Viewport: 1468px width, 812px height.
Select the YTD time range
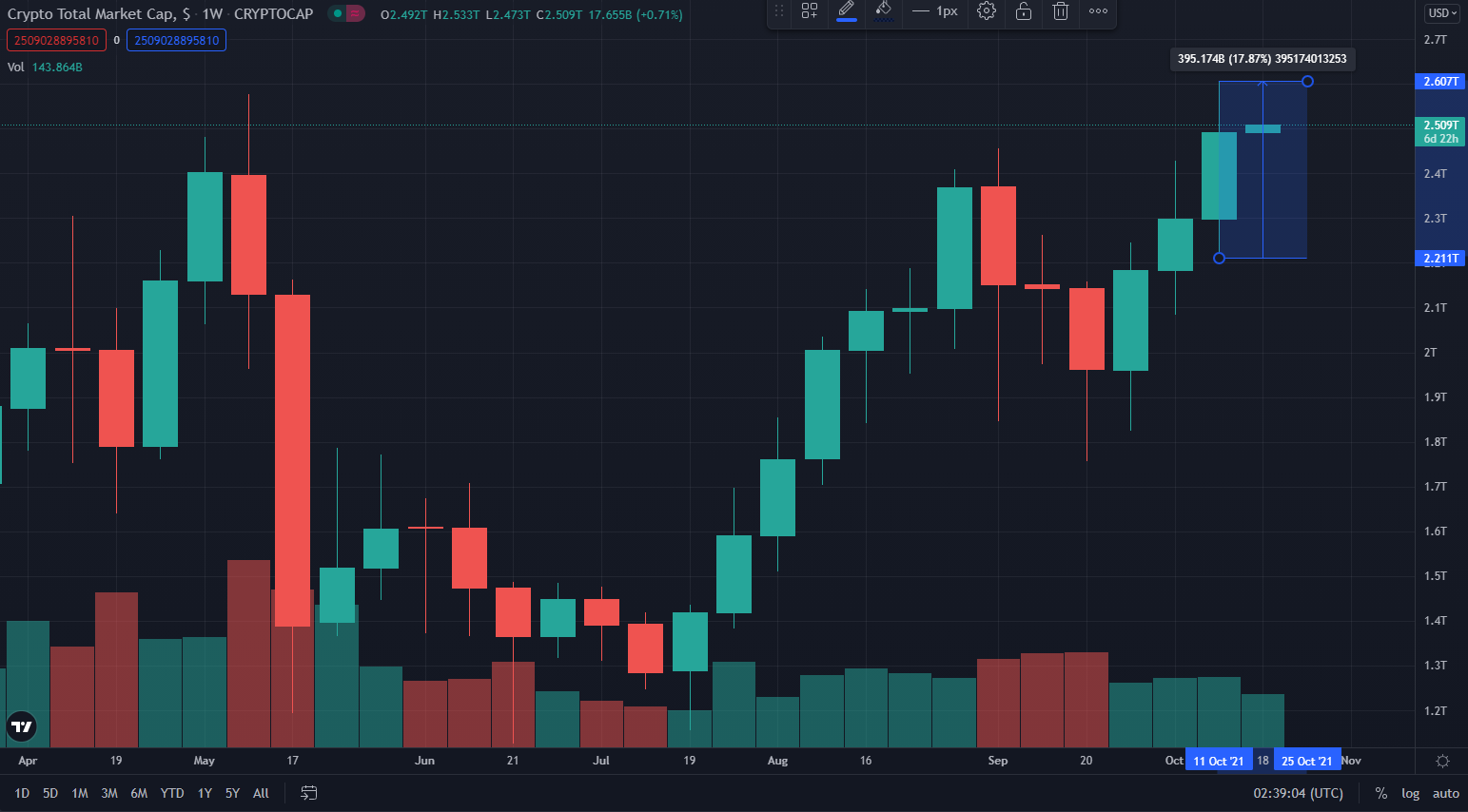click(172, 793)
